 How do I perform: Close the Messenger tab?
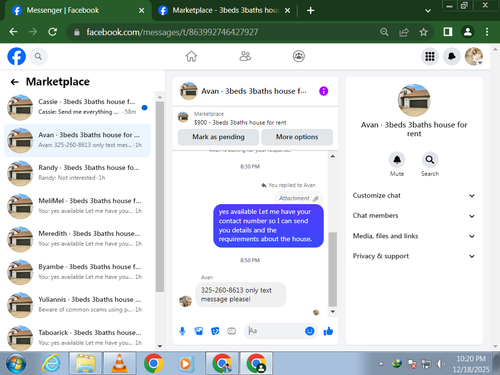click(141, 11)
